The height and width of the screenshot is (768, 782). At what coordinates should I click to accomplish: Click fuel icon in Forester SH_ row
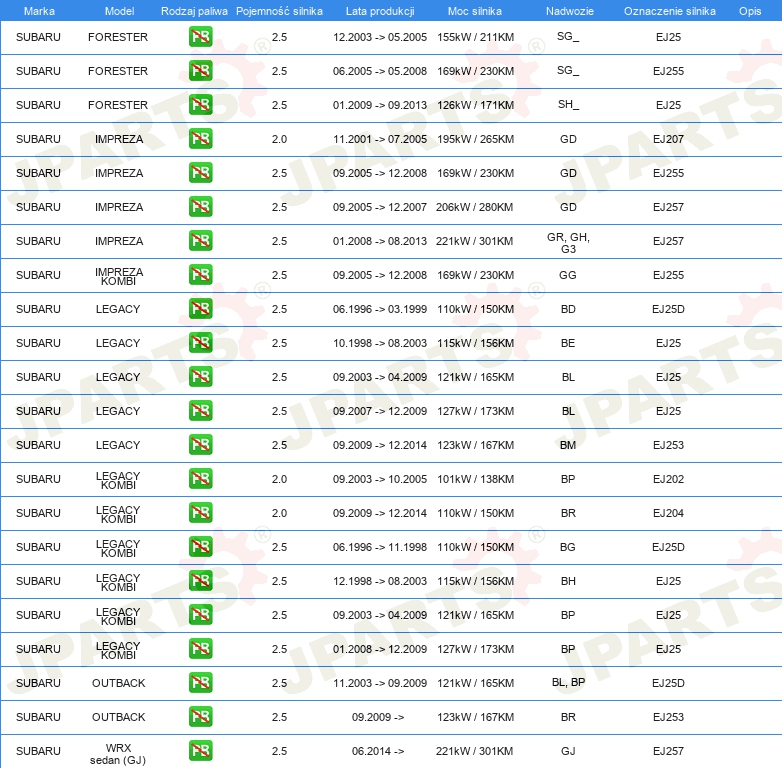200,105
